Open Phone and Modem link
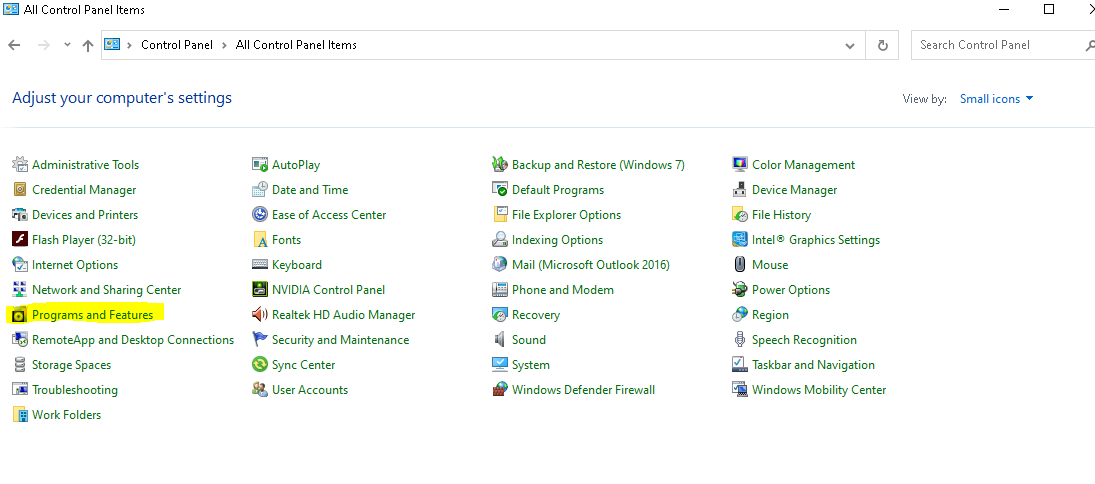 click(563, 290)
